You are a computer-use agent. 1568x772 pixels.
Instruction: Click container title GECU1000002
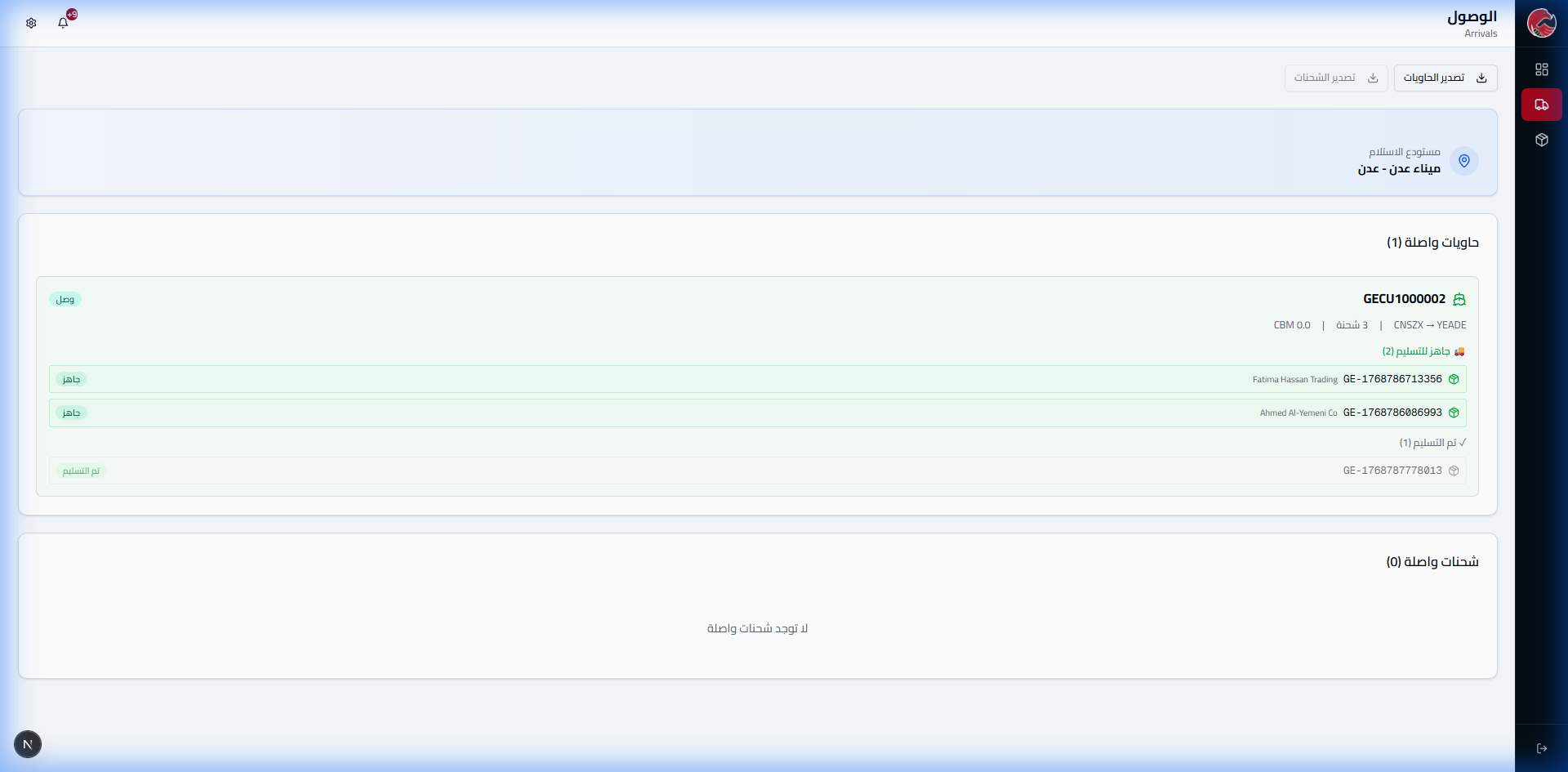pos(1404,299)
